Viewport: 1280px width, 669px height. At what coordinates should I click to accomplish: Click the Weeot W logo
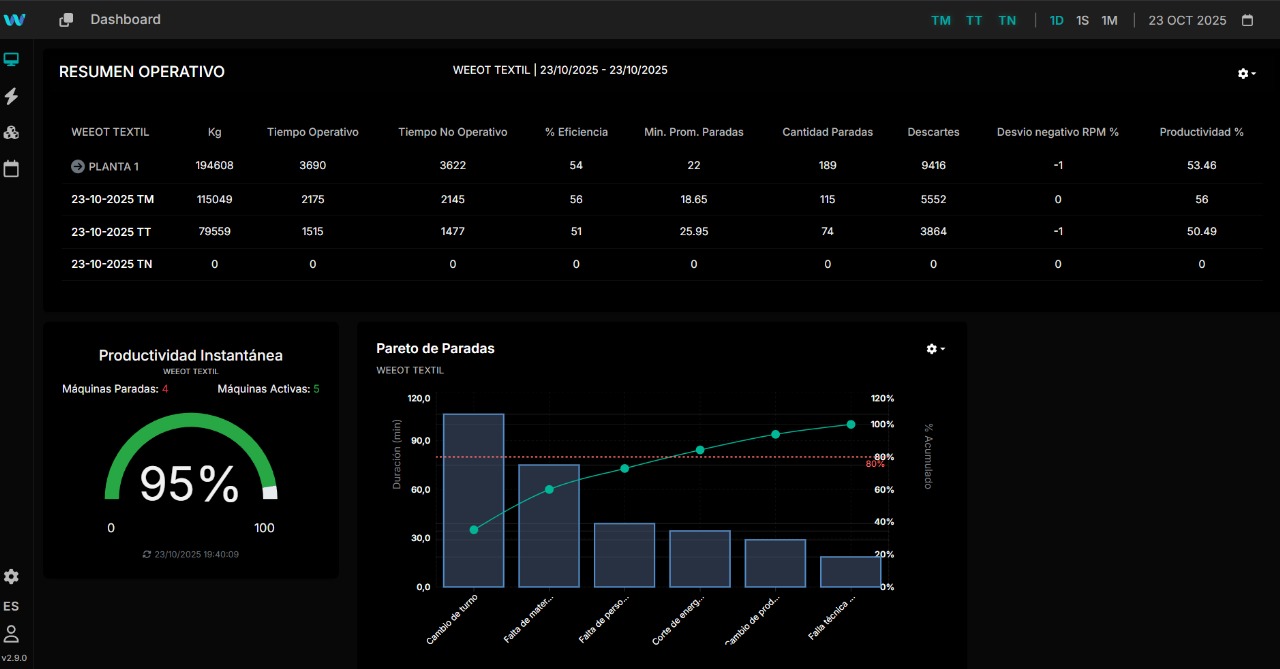15,19
